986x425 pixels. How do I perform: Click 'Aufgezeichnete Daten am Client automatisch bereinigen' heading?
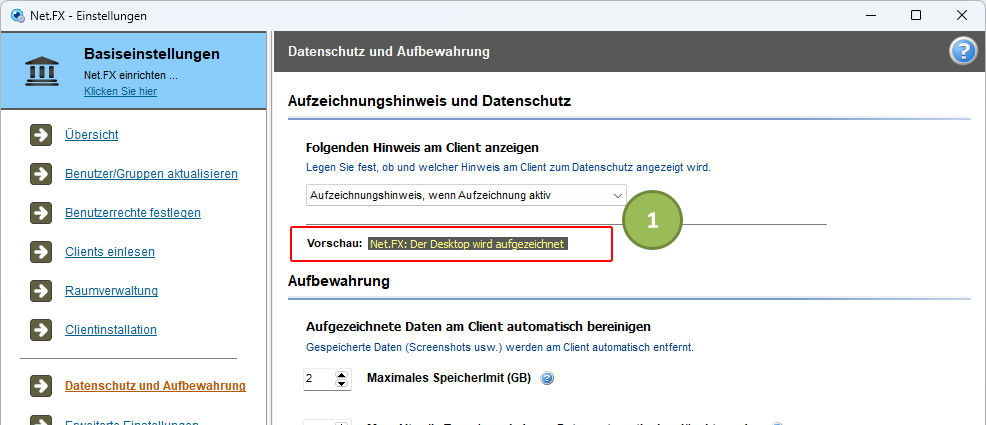point(478,326)
